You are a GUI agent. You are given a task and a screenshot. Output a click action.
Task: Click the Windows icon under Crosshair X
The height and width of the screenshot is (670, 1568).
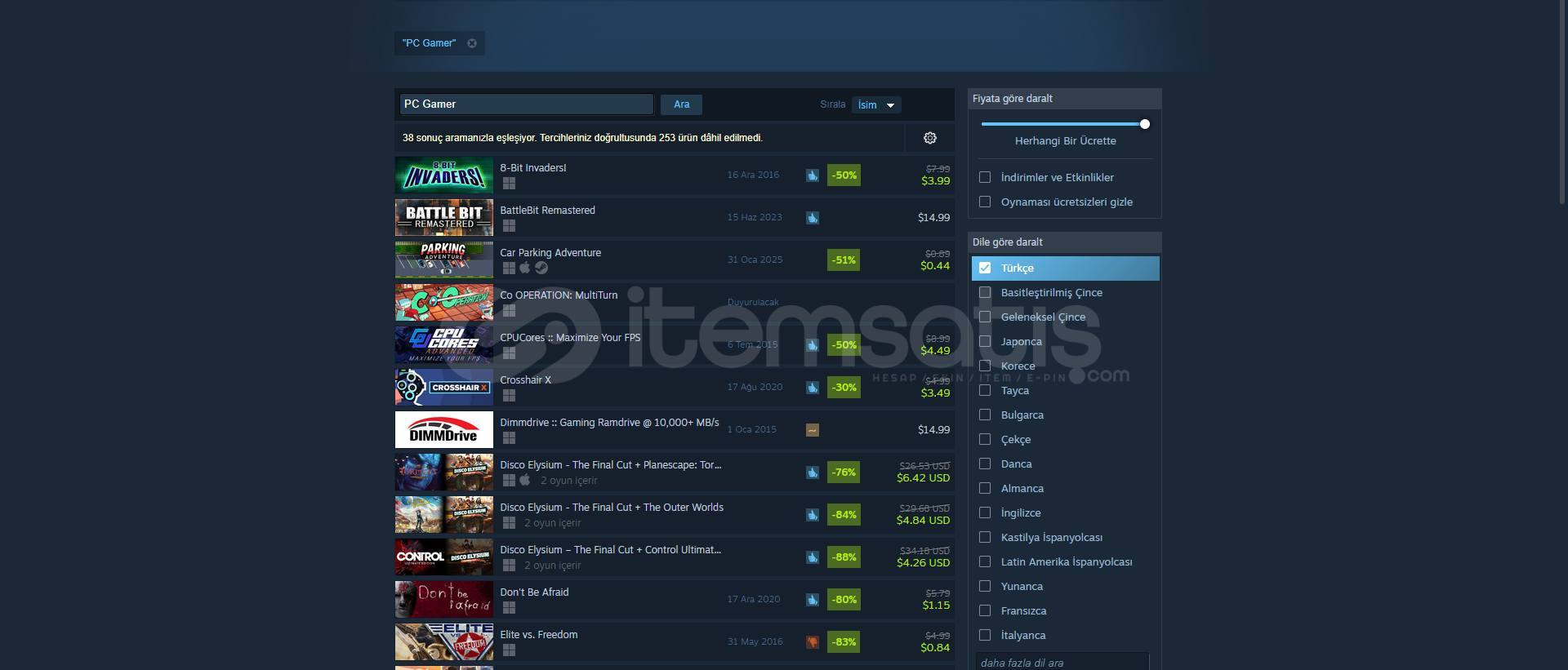(x=509, y=396)
